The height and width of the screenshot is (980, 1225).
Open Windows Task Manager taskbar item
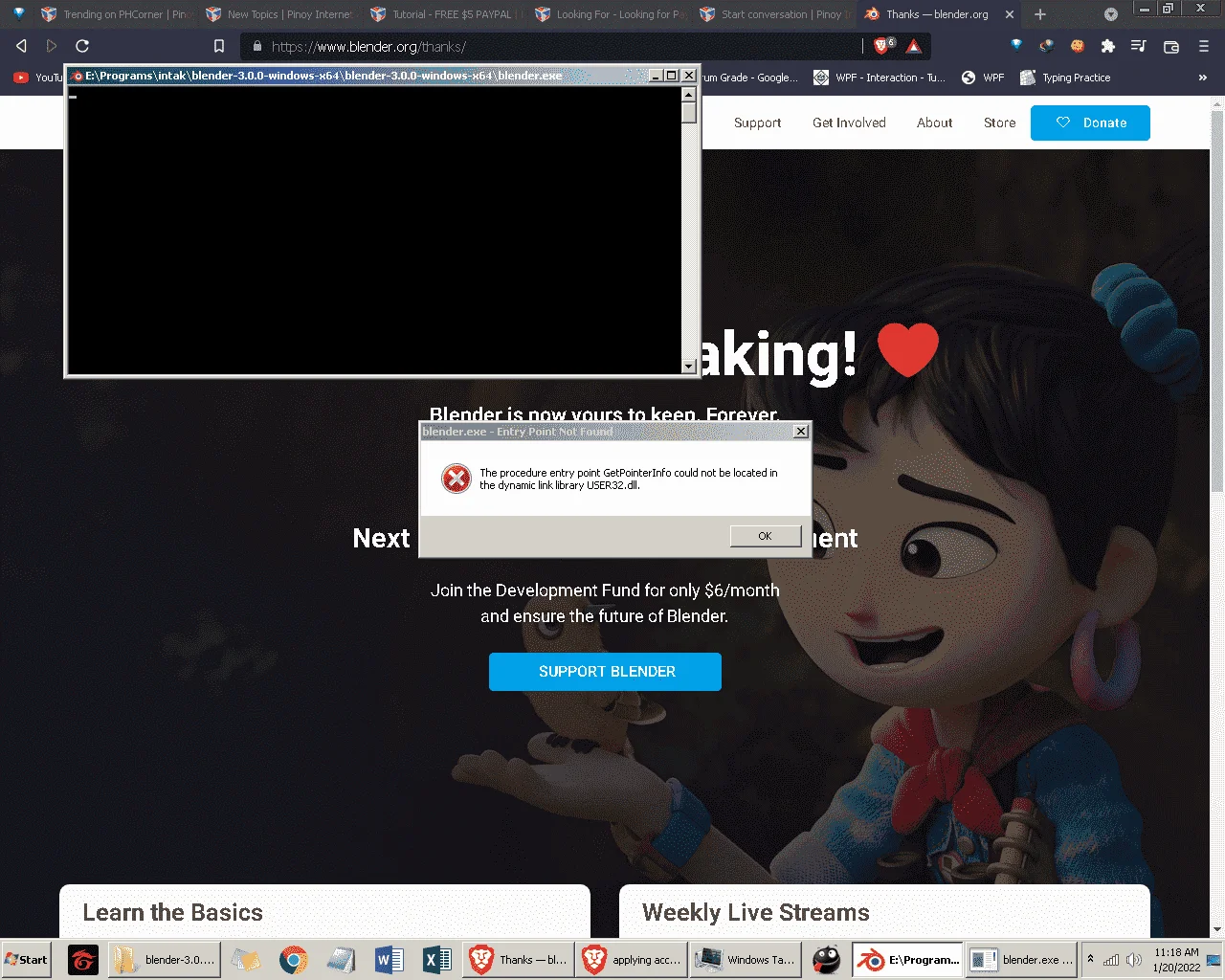[x=745, y=960]
